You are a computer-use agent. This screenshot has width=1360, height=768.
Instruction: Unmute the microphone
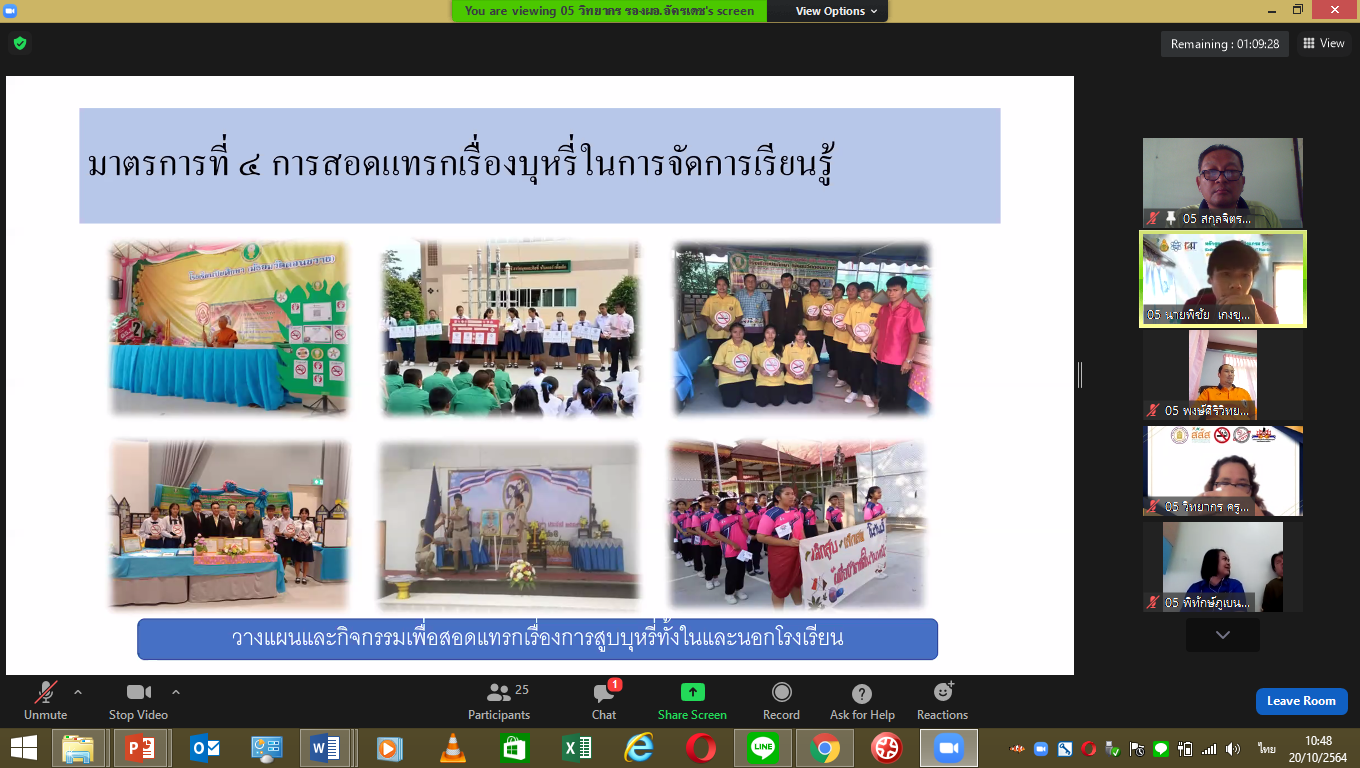45,700
